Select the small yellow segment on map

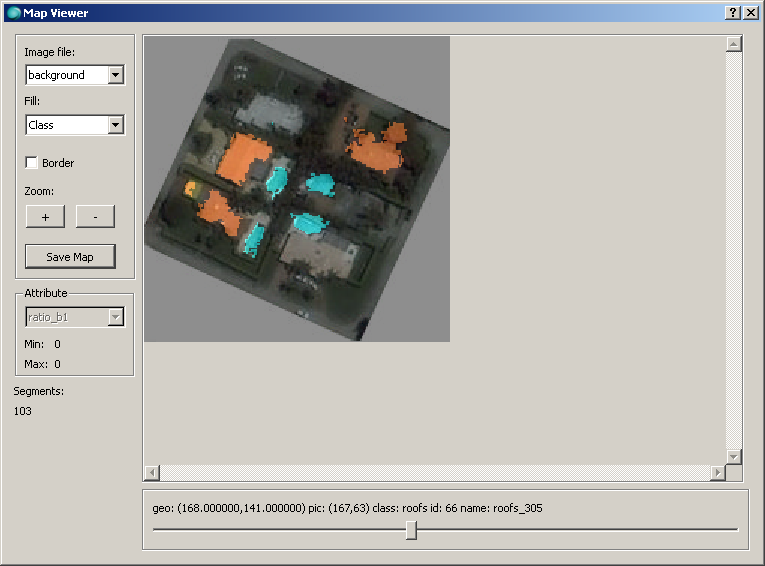(190, 188)
